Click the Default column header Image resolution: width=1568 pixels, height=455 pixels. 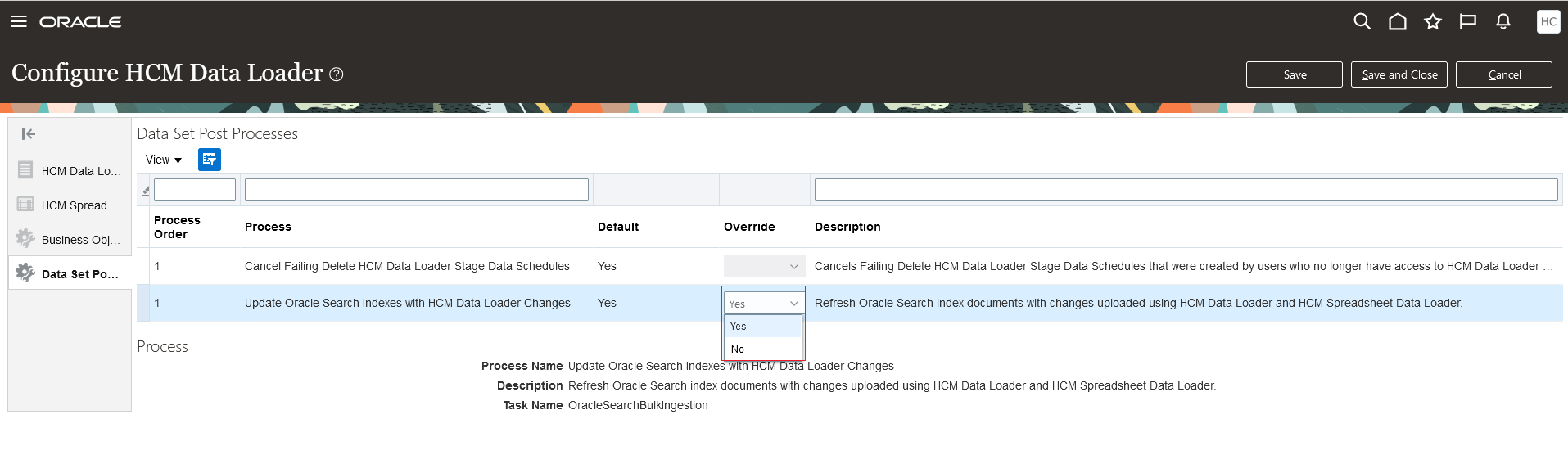coord(618,227)
